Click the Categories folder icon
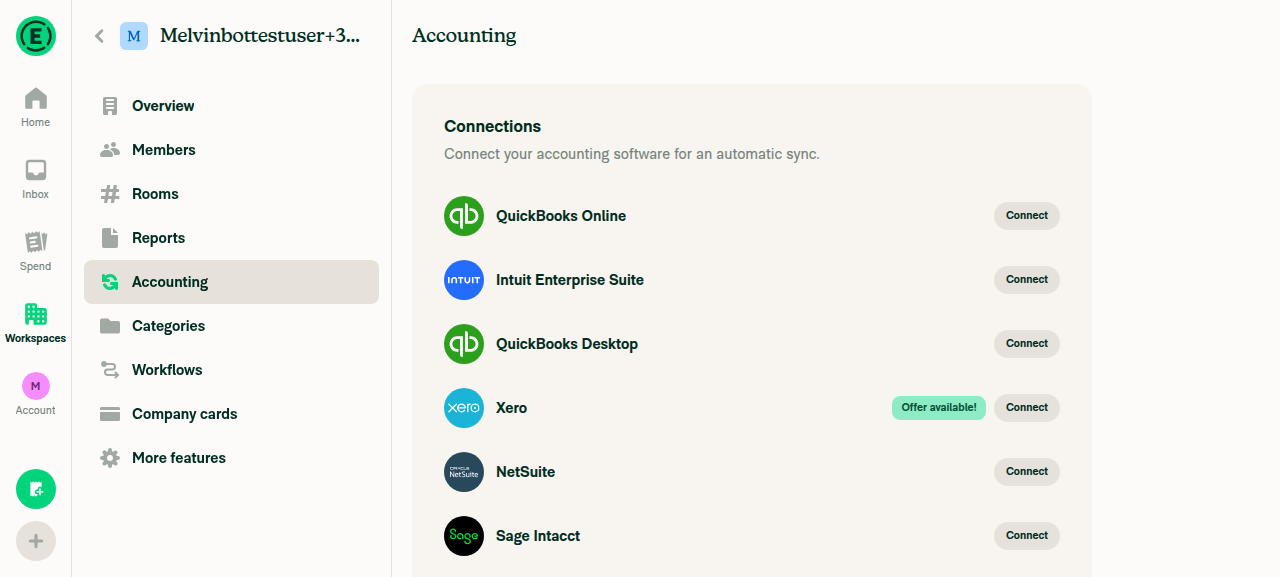1280x577 pixels. click(110, 326)
